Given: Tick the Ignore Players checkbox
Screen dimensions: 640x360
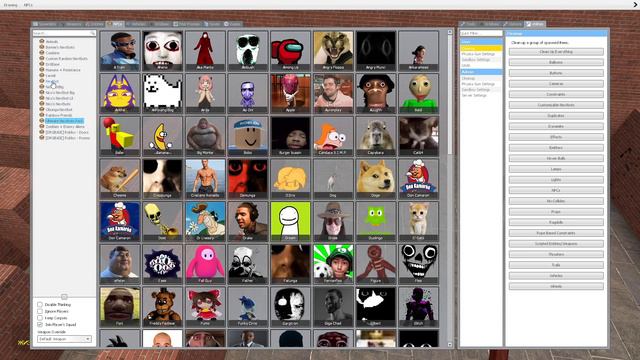Looking at the screenshot, I should click(x=40, y=311).
